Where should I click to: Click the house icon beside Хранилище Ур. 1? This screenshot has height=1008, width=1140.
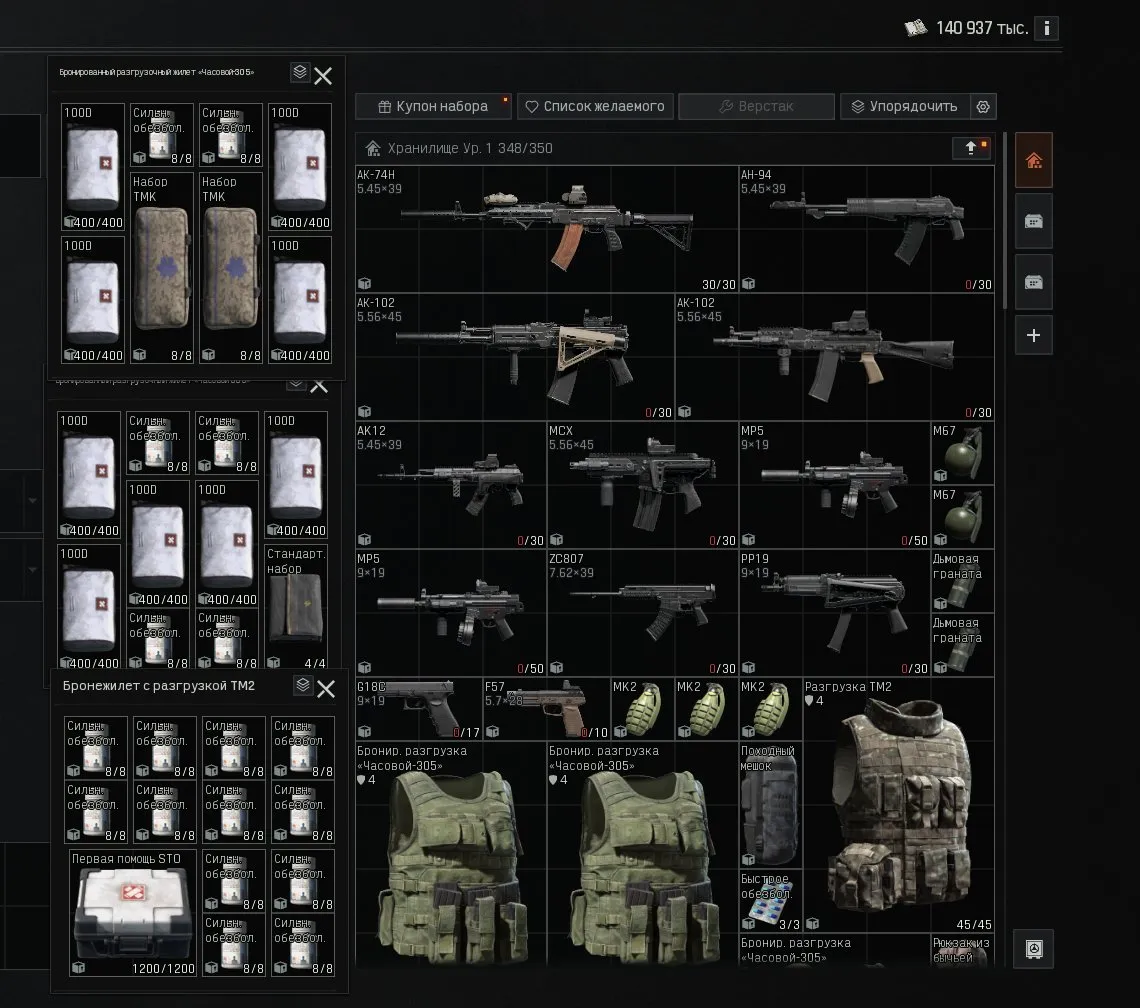click(x=373, y=148)
